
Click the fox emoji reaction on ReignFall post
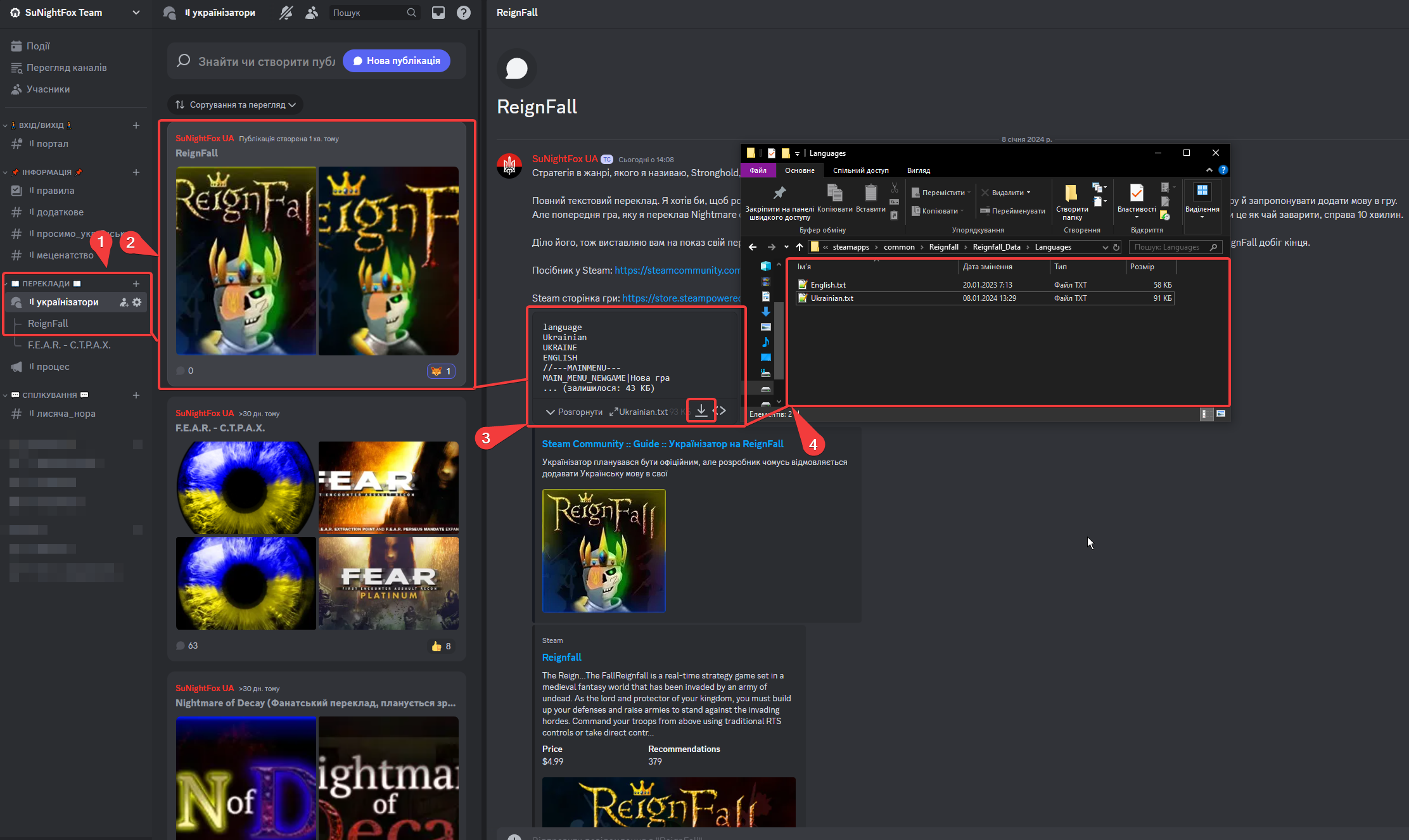(441, 371)
